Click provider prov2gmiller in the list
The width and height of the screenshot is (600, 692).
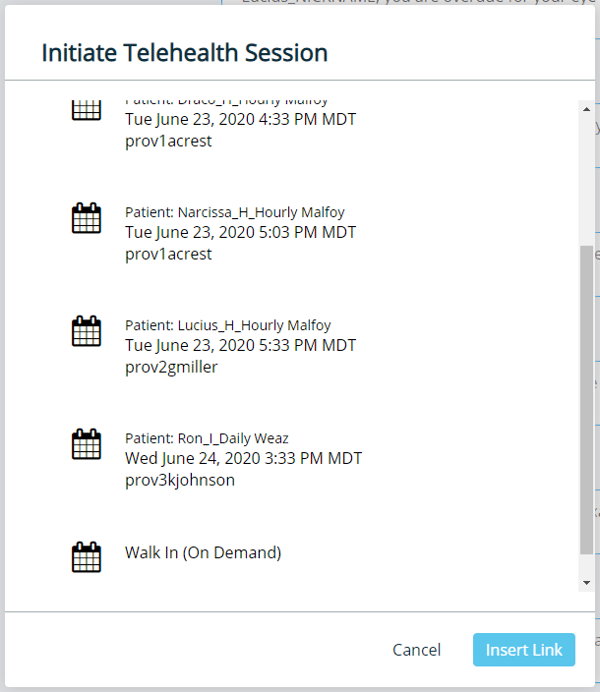coord(171,367)
